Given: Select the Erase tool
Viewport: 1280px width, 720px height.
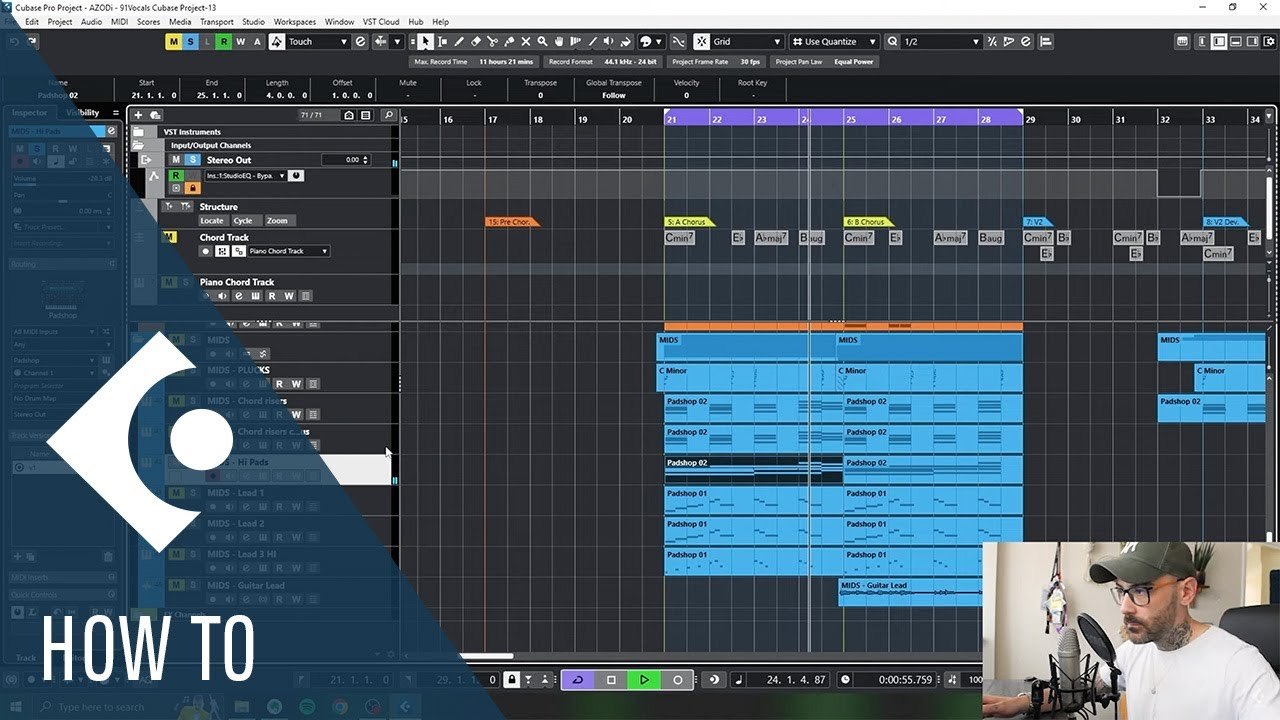Looking at the screenshot, I should 476,41.
